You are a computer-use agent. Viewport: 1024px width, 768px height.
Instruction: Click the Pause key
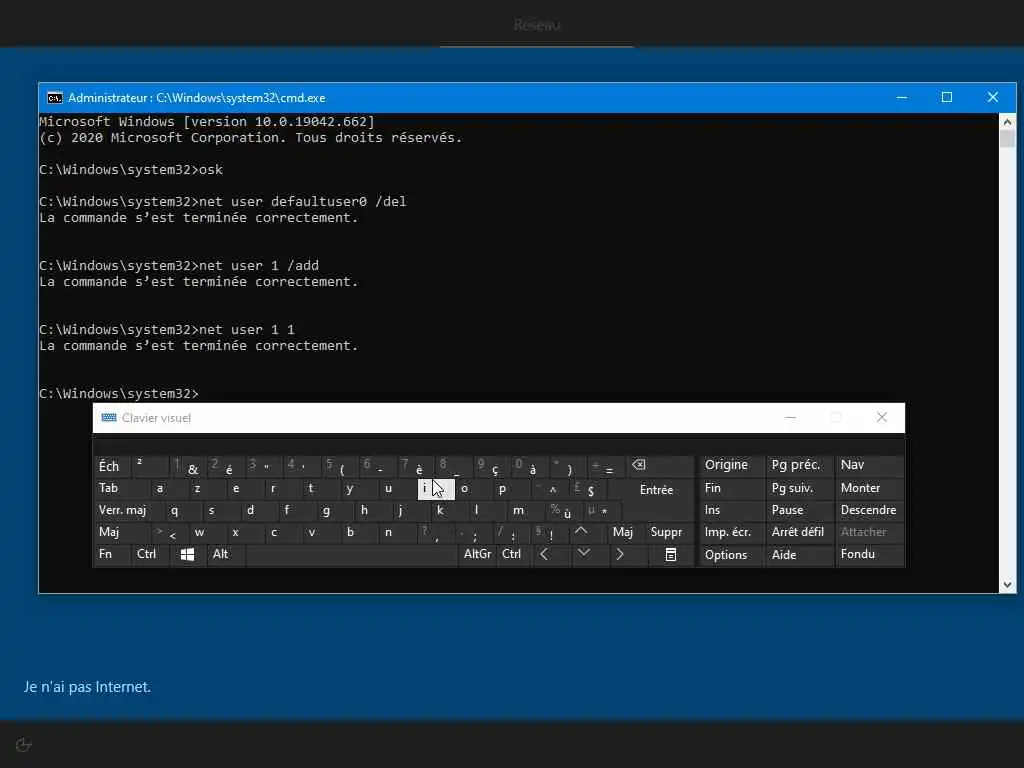799,510
